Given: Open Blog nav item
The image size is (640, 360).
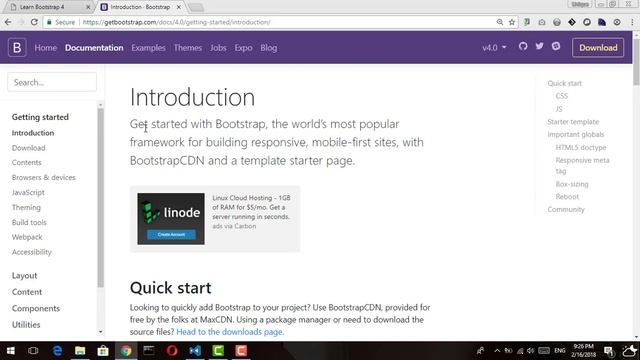Looking at the screenshot, I should pyautogui.click(x=269, y=48).
